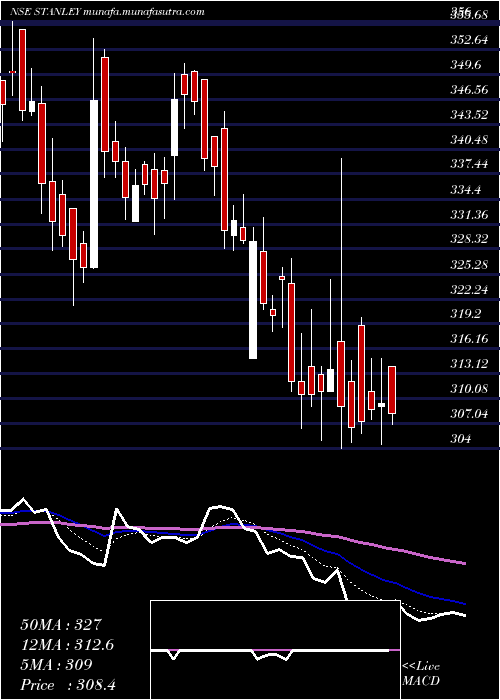
Task: Click the 'NSE STANLEY munafa.munafasutra.com' chart title
Action: [107, 12]
